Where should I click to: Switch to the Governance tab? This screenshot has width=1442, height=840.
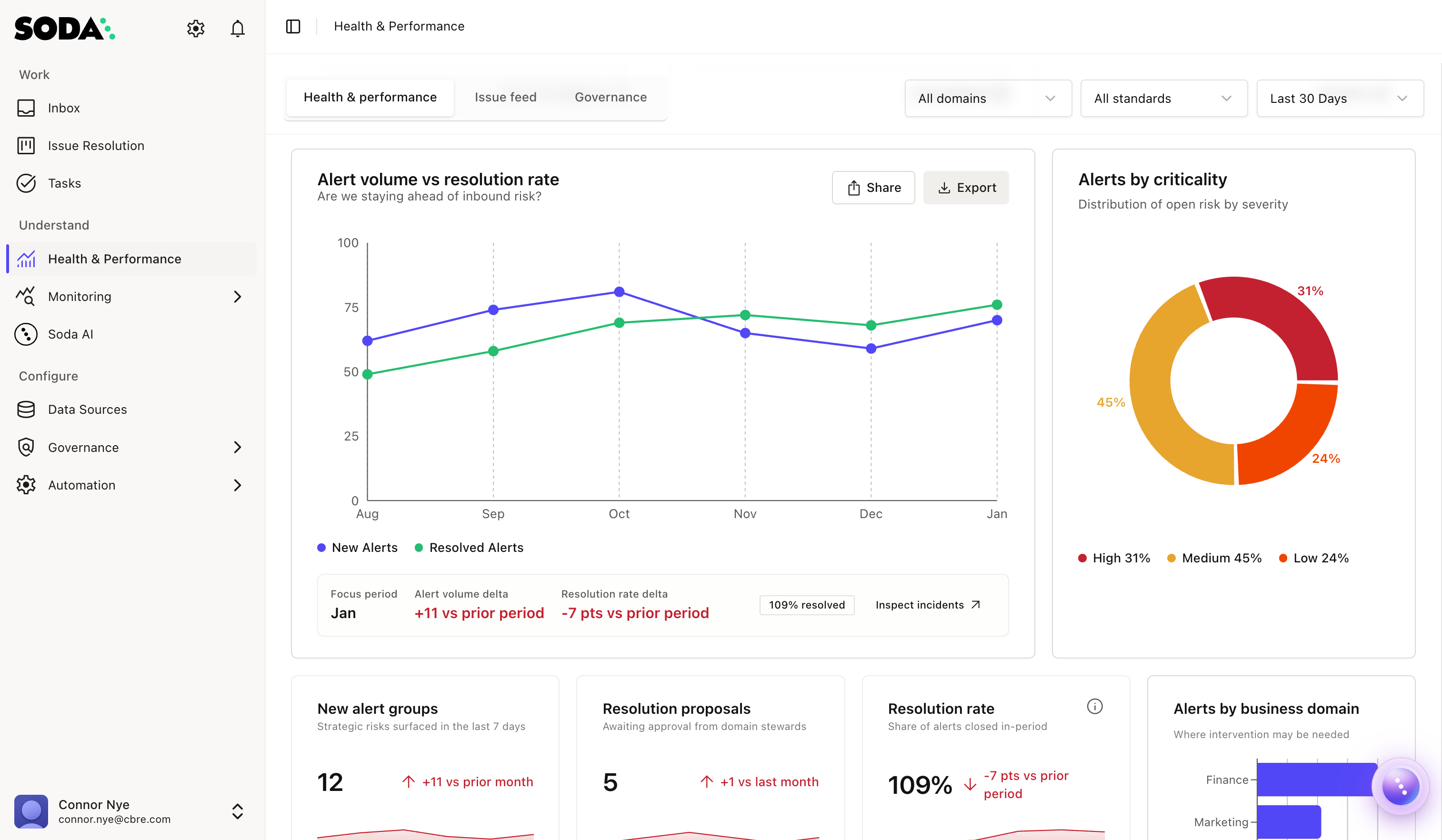611,97
